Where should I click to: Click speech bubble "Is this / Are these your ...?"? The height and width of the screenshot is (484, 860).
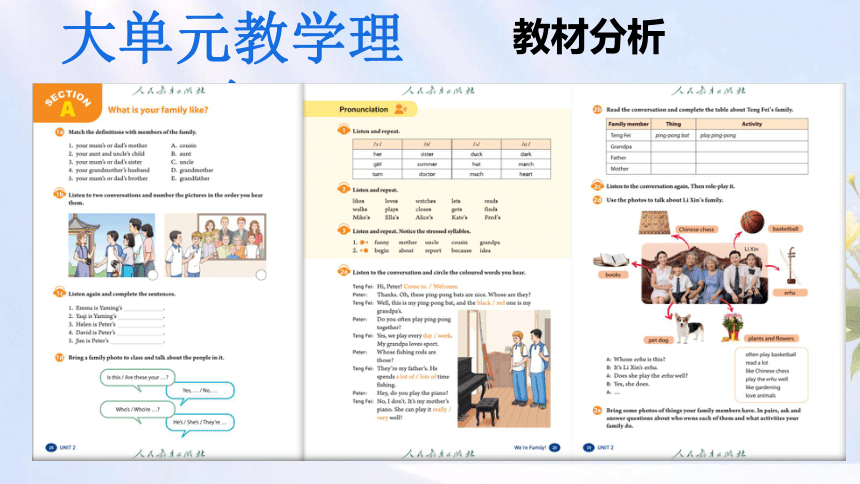coord(137,378)
